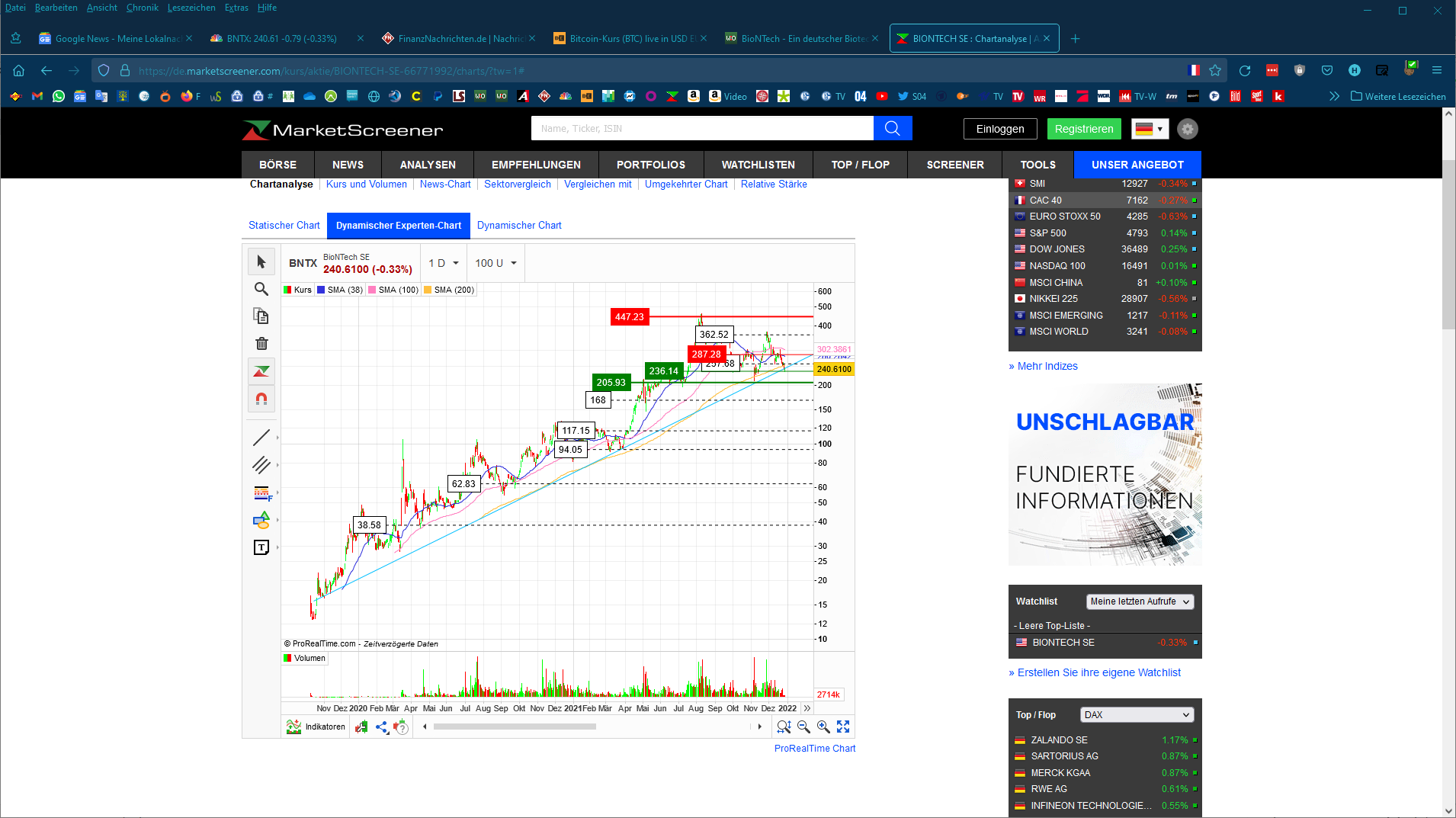Switch to the Statischer Chart tab

pos(284,225)
